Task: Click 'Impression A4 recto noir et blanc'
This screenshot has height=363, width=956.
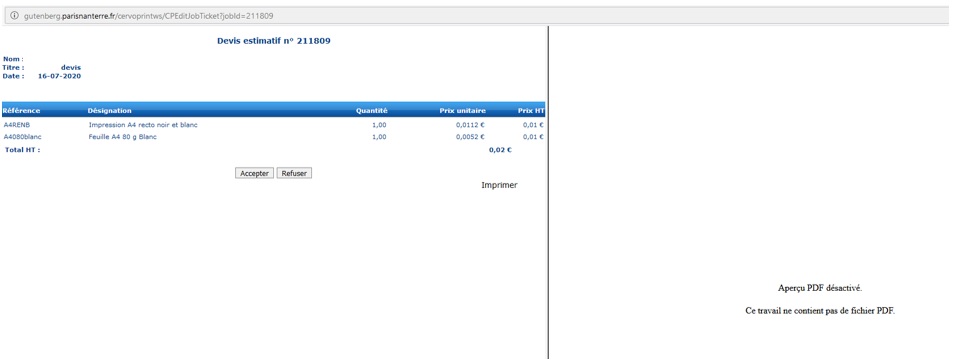Action: coord(143,125)
